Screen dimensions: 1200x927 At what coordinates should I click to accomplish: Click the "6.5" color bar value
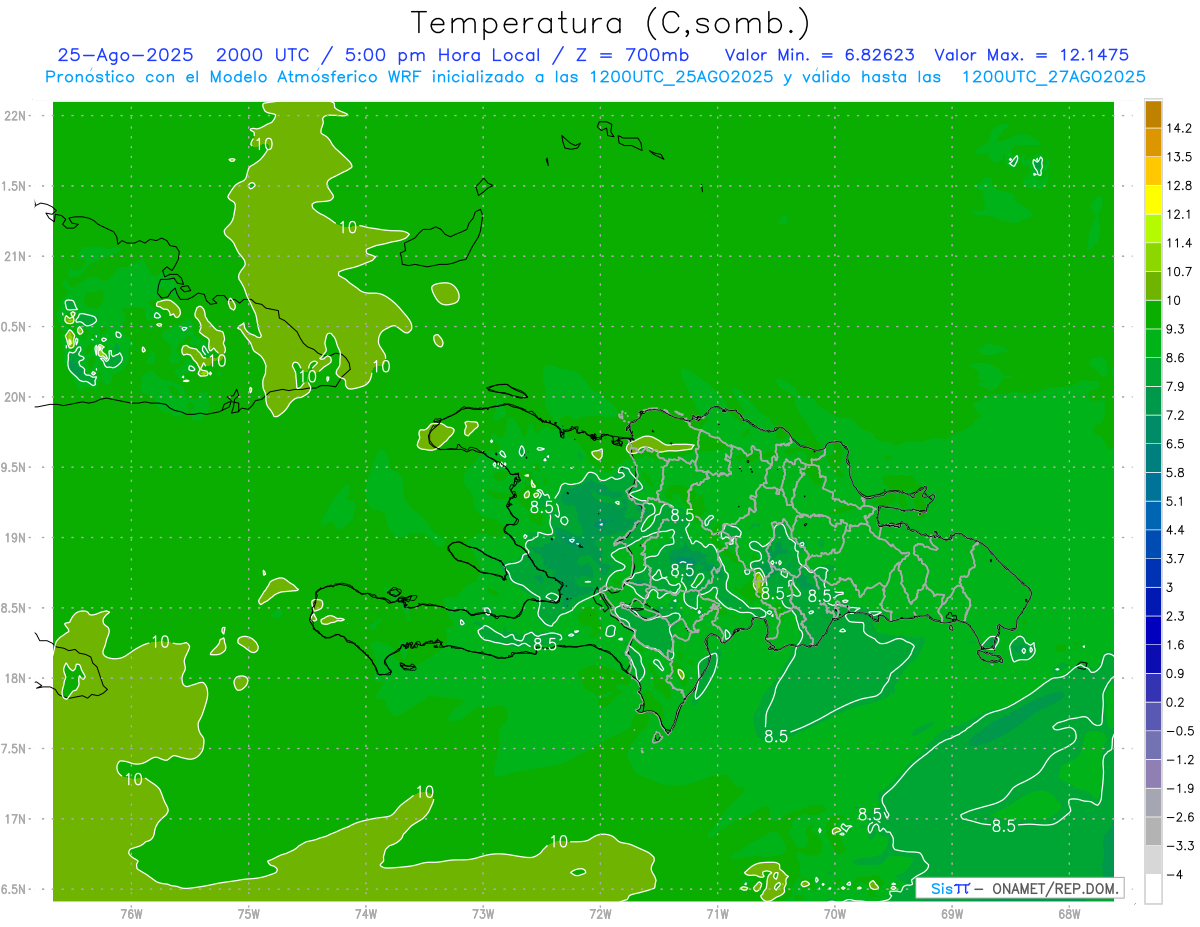tap(1176, 444)
